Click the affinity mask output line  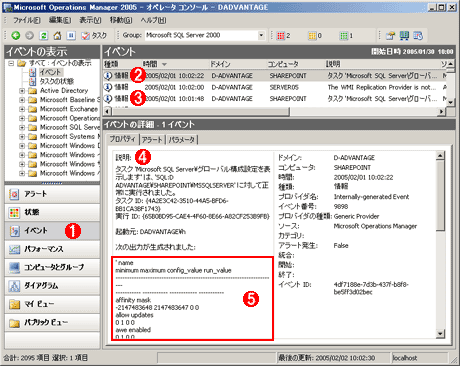(133, 300)
